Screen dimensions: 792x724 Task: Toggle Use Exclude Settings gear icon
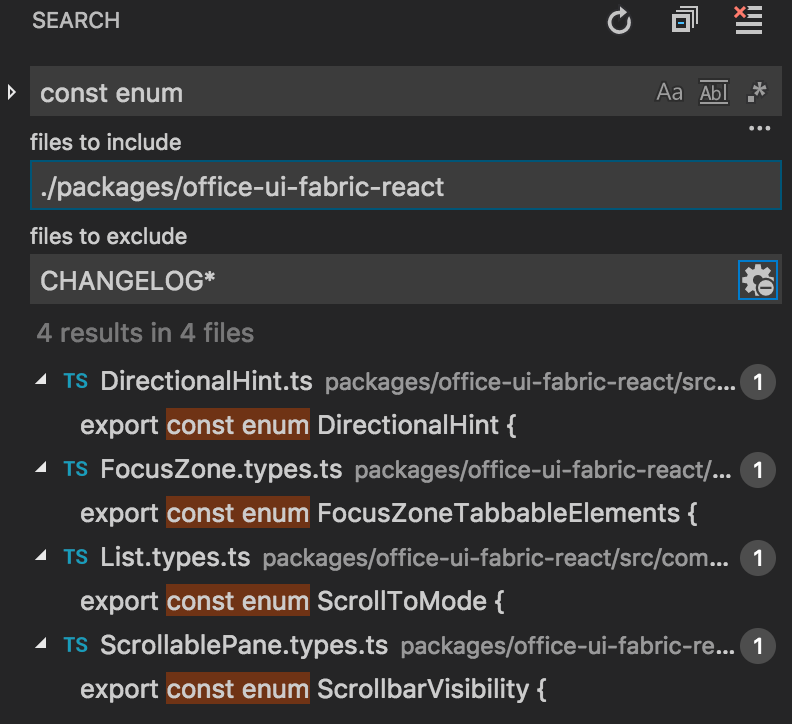point(757,281)
